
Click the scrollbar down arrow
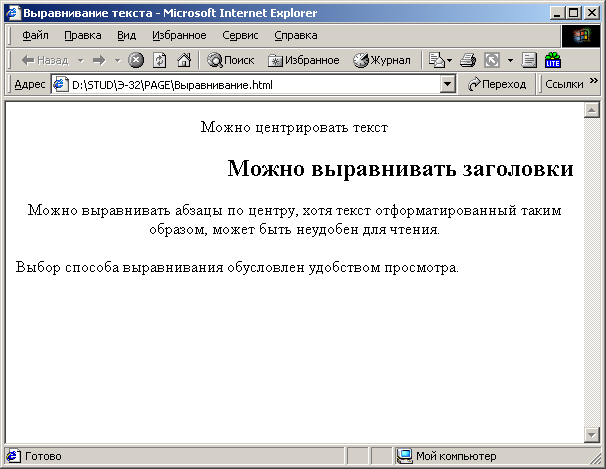click(591, 435)
